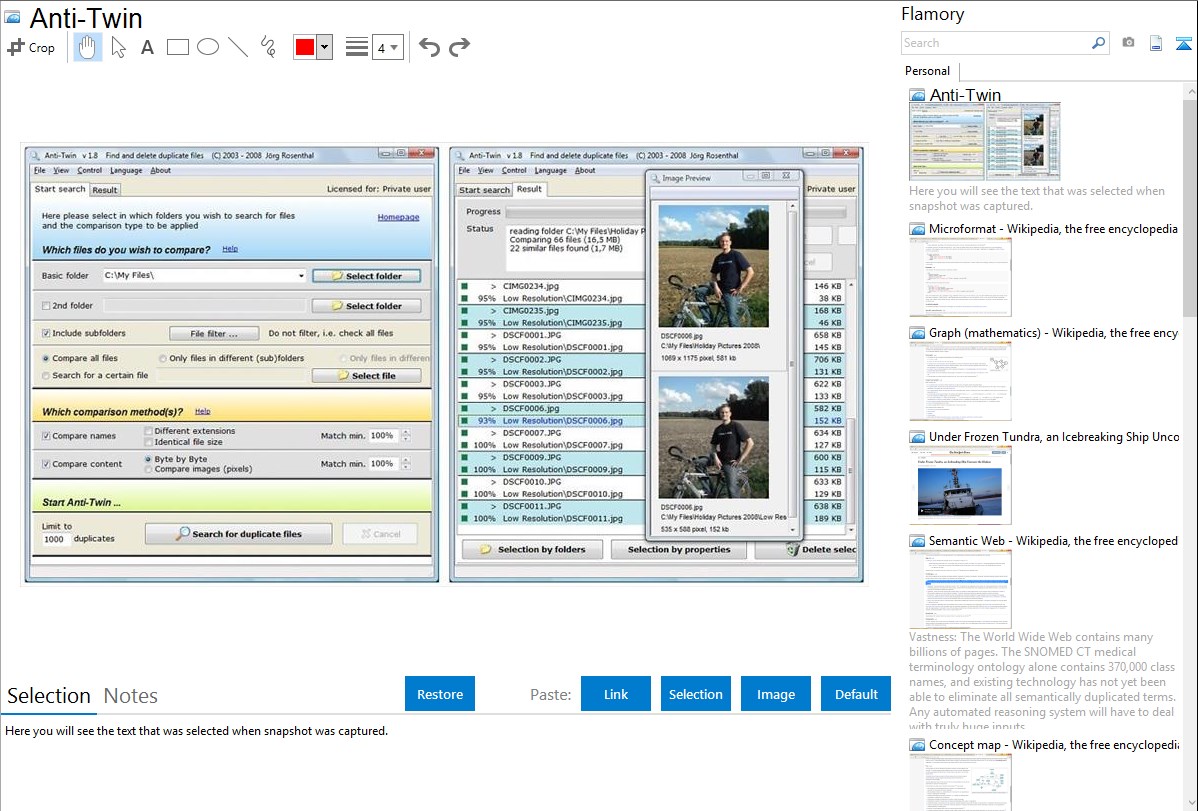Enable the Identical file size checkbox

(149, 442)
